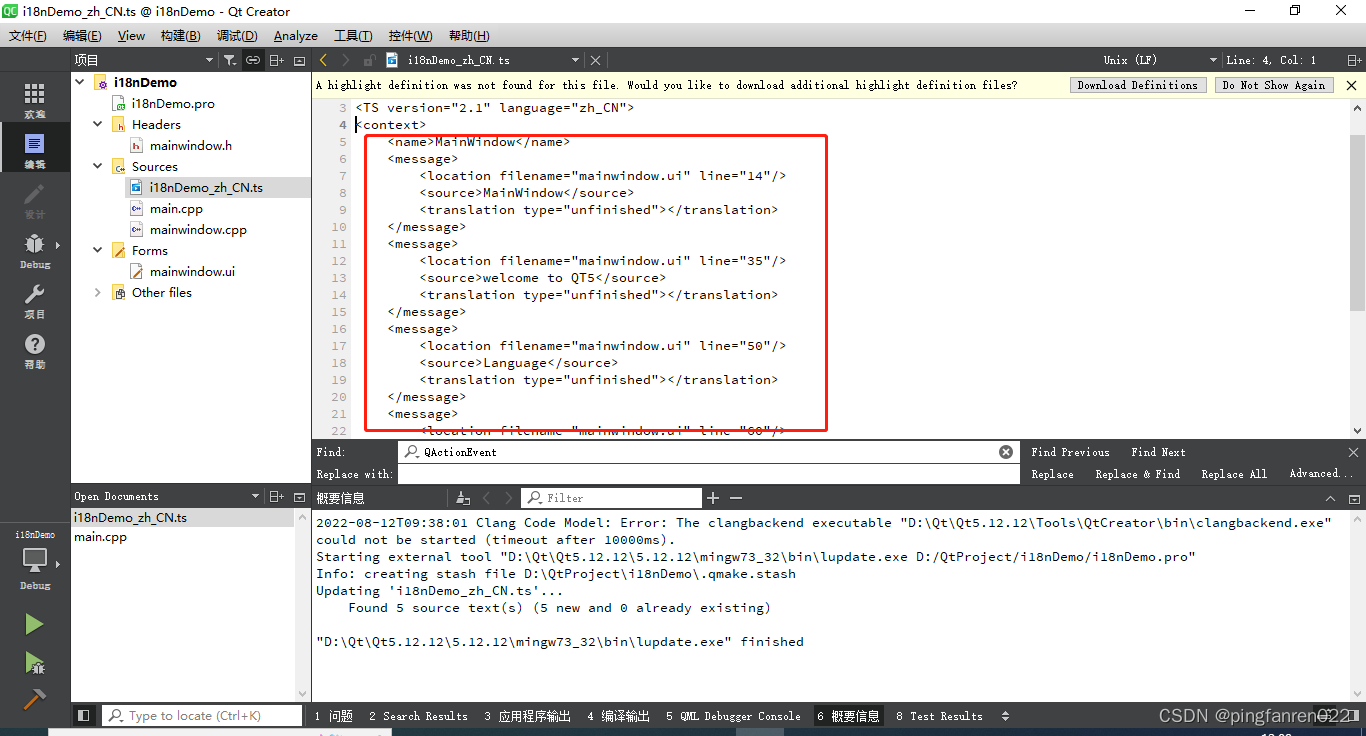Image resolution: width=1366 pixels, height=736 pixels.
Task: Focus the Type to locate field
Action: point(203,716)
